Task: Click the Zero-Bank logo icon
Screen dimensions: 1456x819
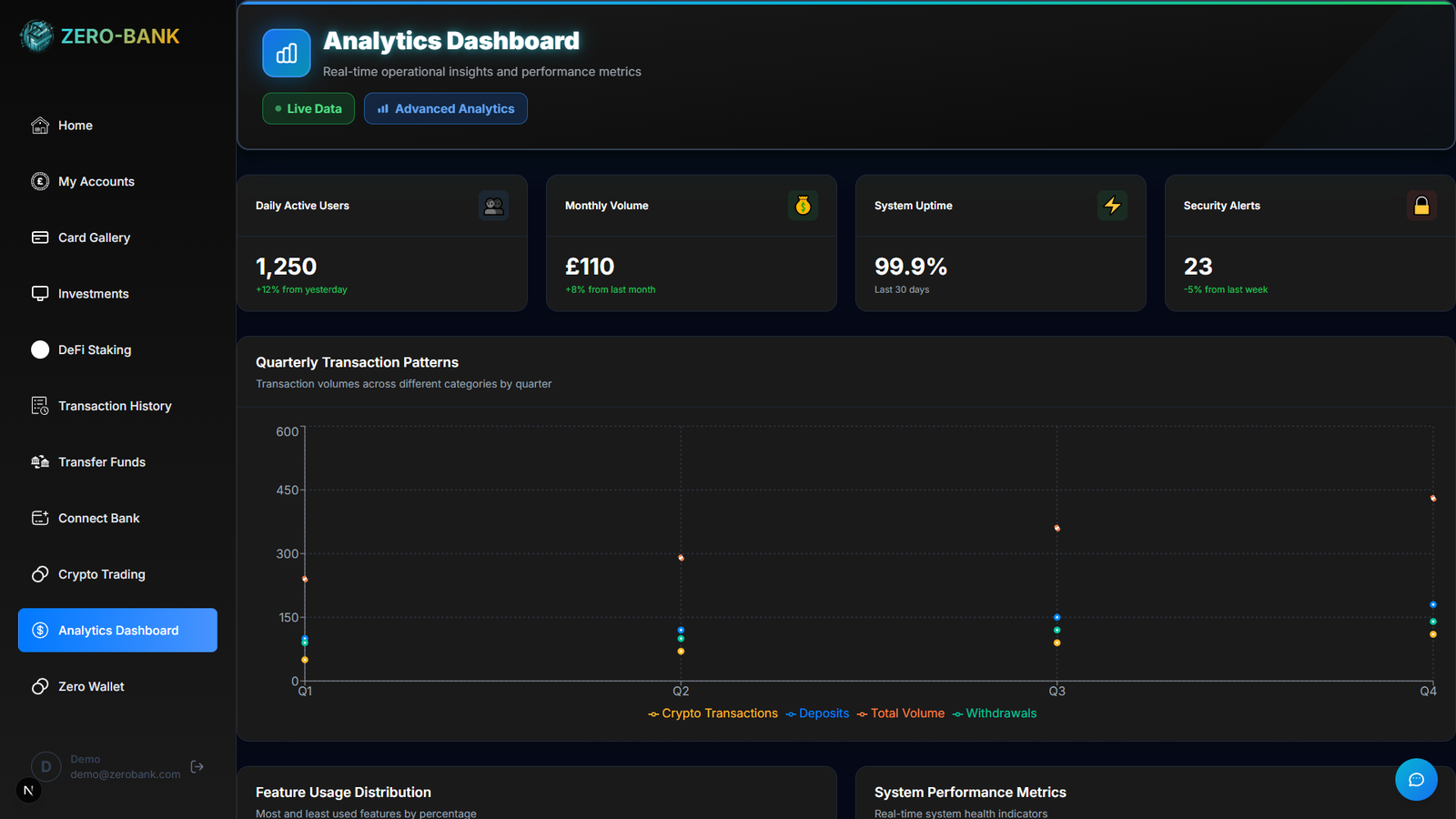Action: click(37, 35)
